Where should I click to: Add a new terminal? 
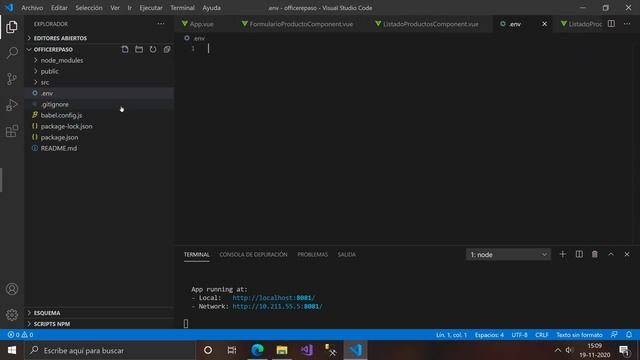pos(562,254)
